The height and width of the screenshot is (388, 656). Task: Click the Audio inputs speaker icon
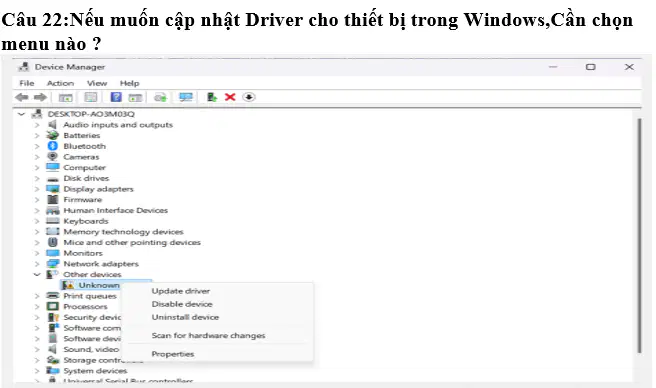click(53, 124)
